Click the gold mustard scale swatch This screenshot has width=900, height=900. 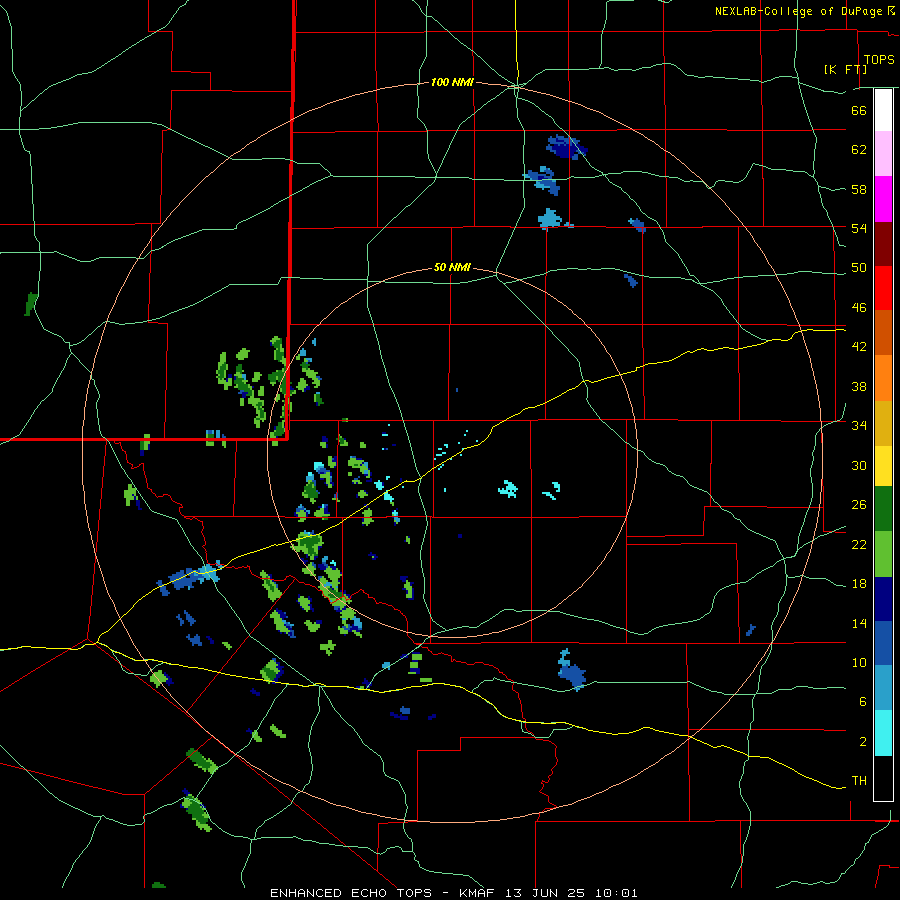(883, 423)
